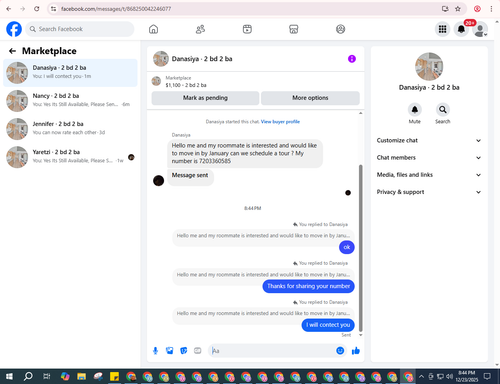Screen dimensions: 500x384
Task: Click the quoted reply preview above 'ok'
Action: click(x=263, y=236)
